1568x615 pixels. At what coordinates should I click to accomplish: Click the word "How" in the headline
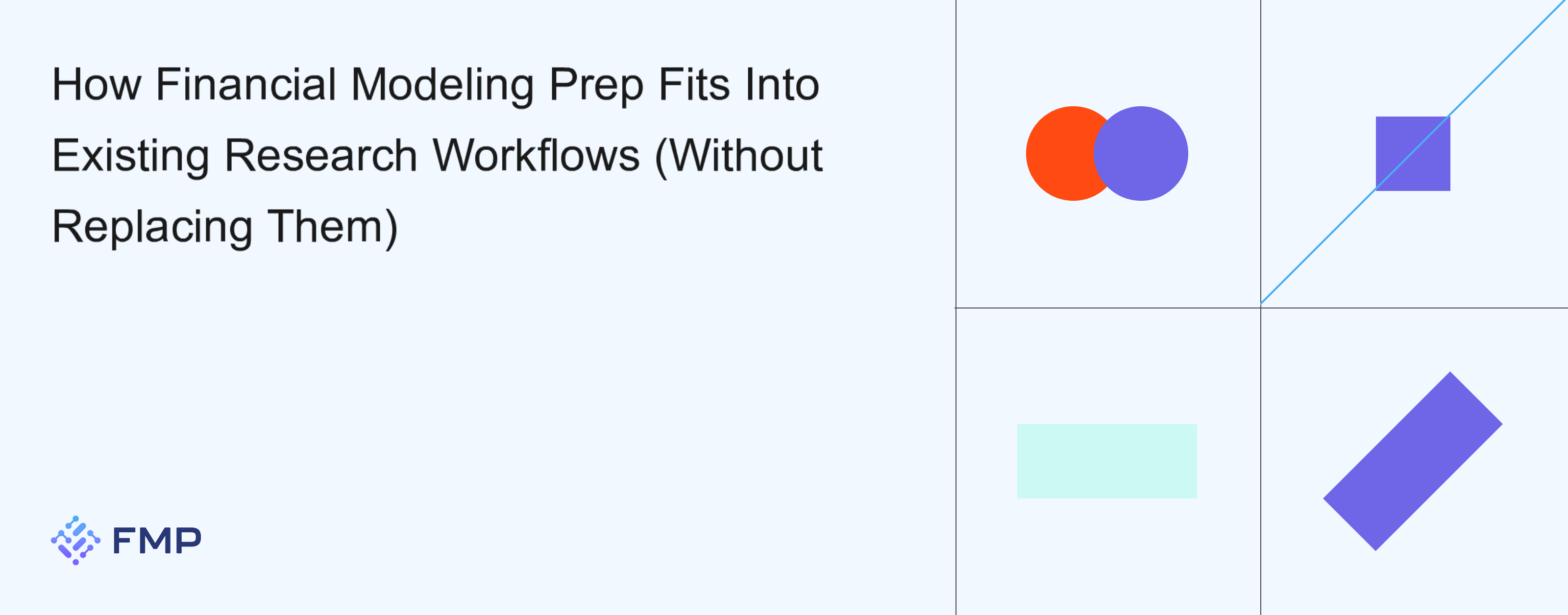[96, 85]
